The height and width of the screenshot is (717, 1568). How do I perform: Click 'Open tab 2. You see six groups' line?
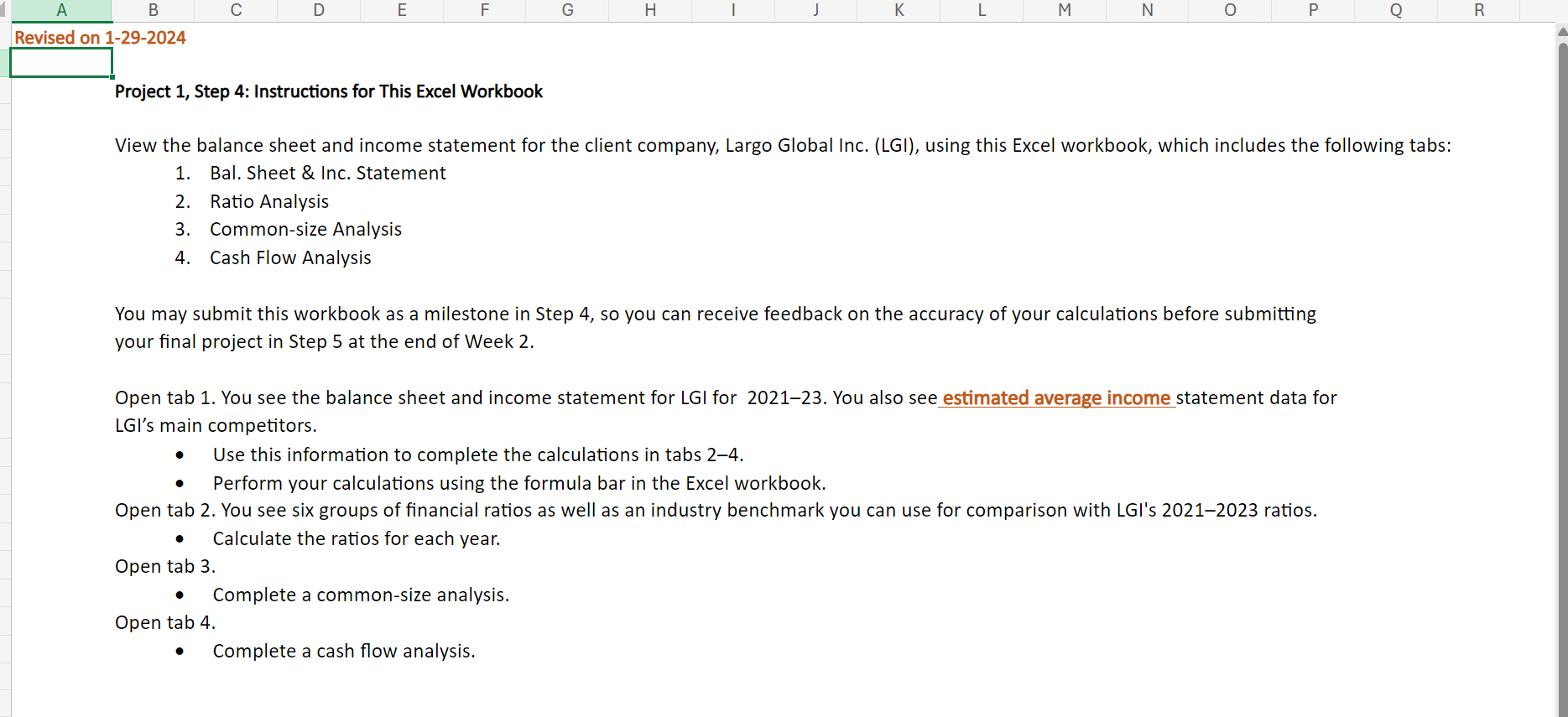point(716,510)
